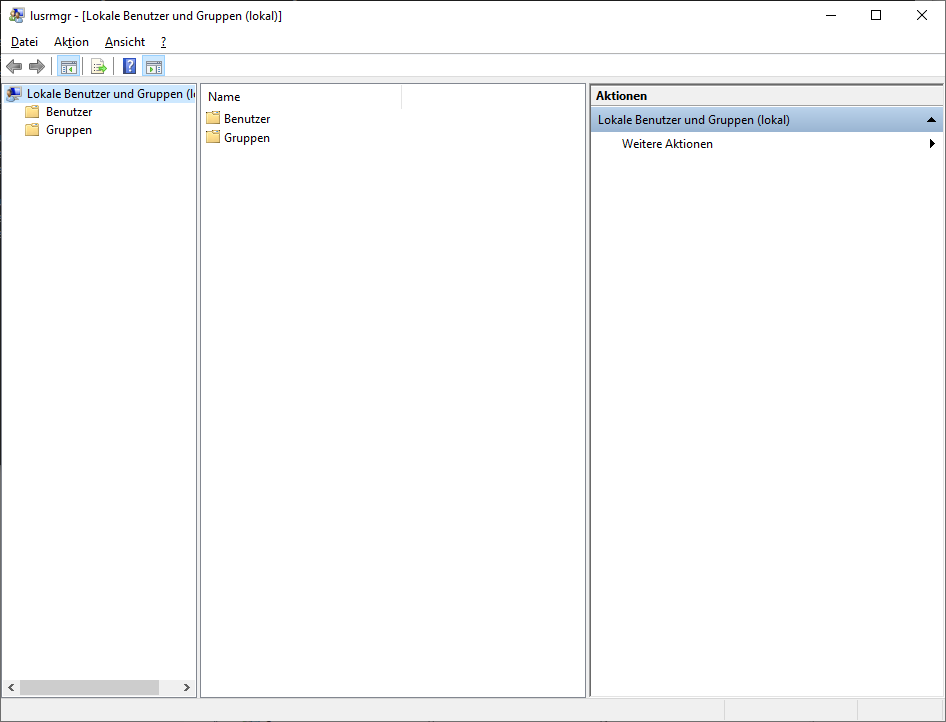Screen dimensions: 946x722
Task: Open the Aktion menu
Action: tap(71, 42)
